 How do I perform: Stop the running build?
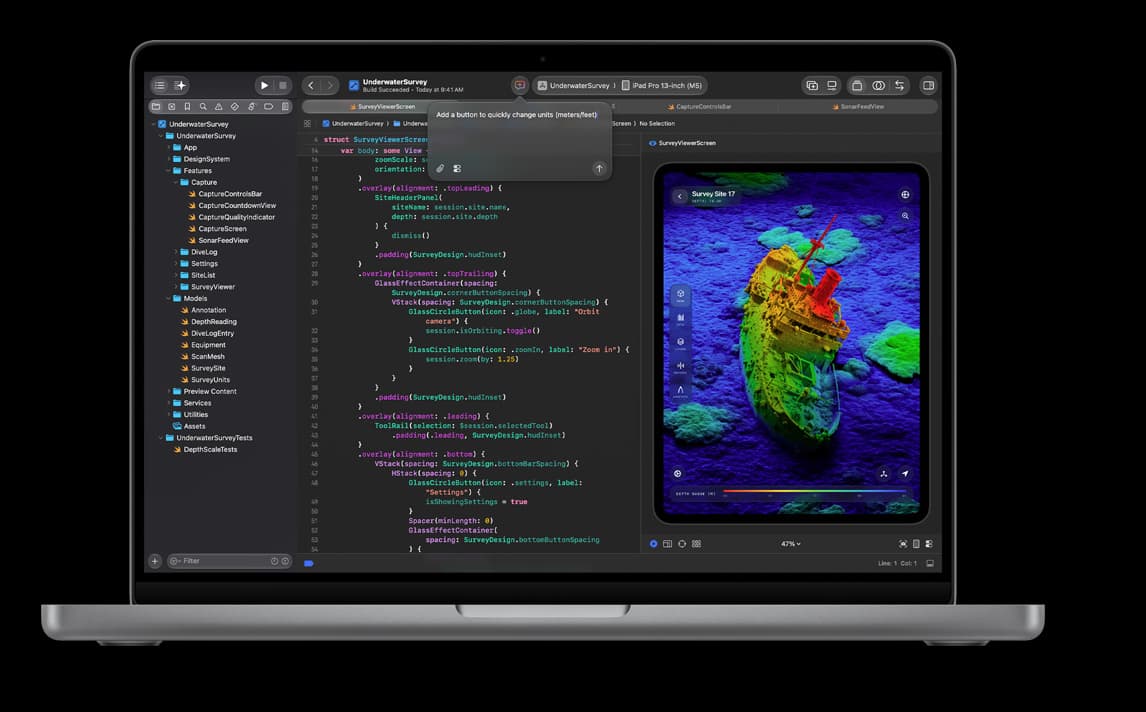pos(283,86)
